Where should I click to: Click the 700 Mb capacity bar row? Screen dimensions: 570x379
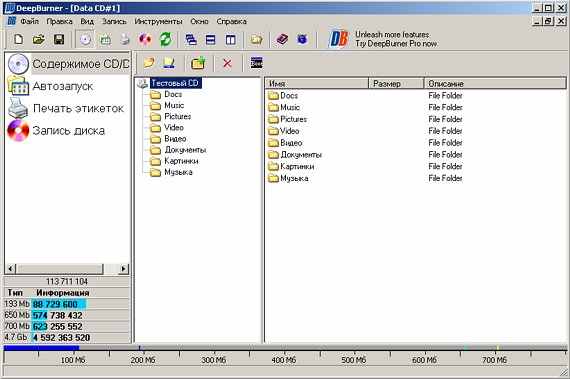(x=67, y=326)
